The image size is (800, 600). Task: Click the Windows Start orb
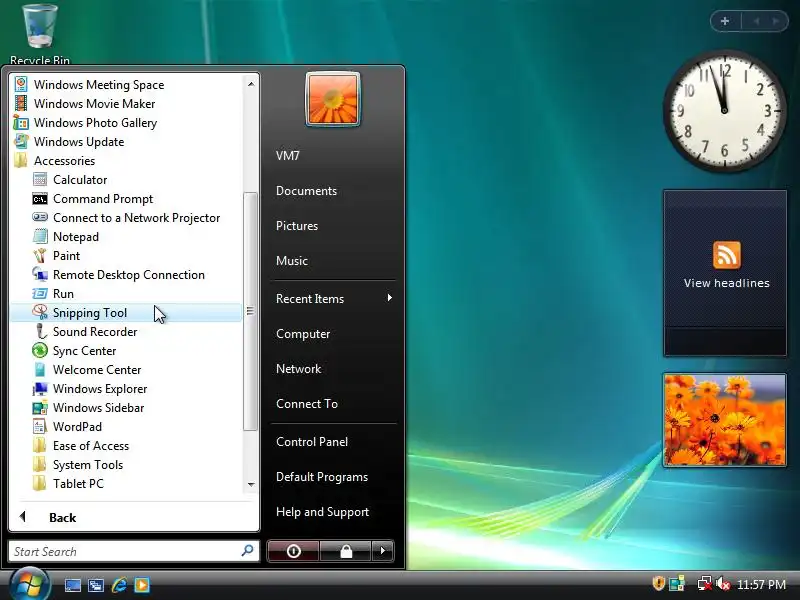[x=30, y=584]
